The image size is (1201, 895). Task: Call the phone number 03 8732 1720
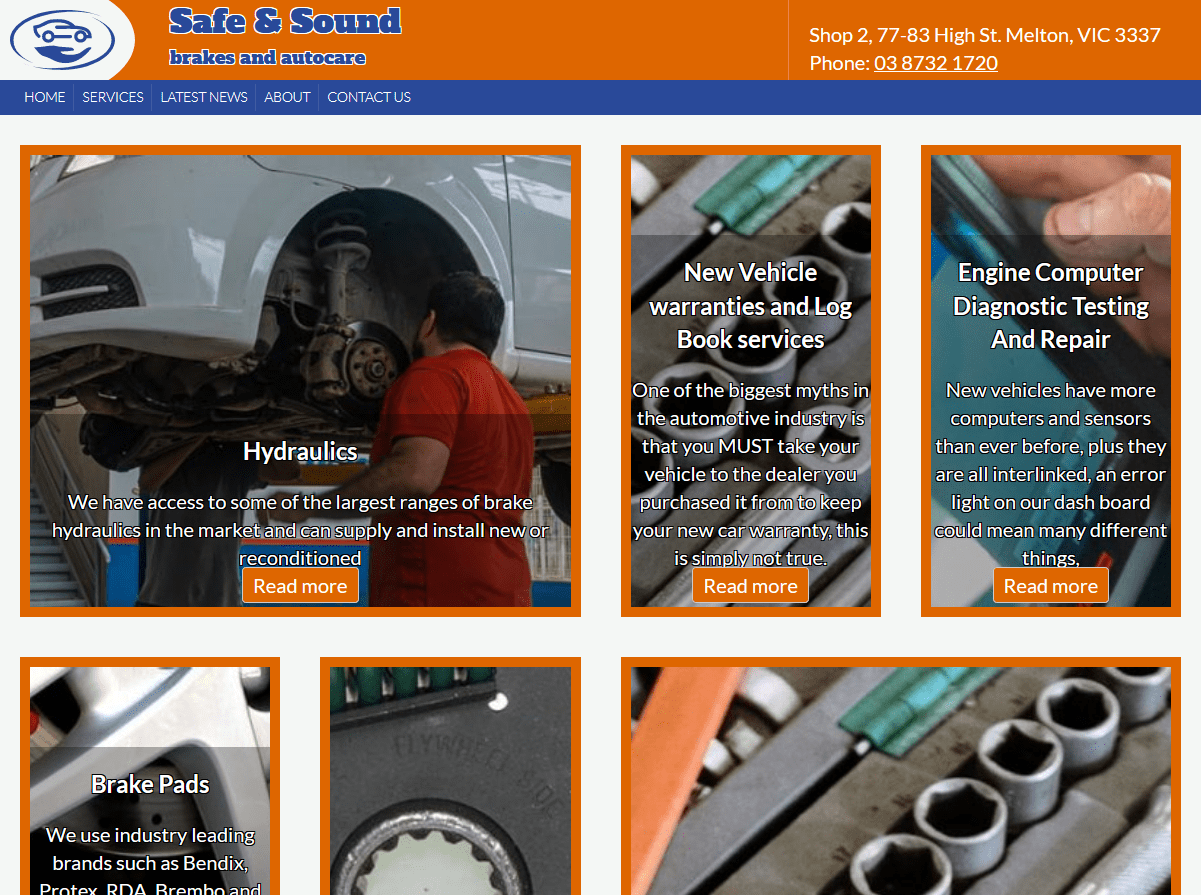936,63
